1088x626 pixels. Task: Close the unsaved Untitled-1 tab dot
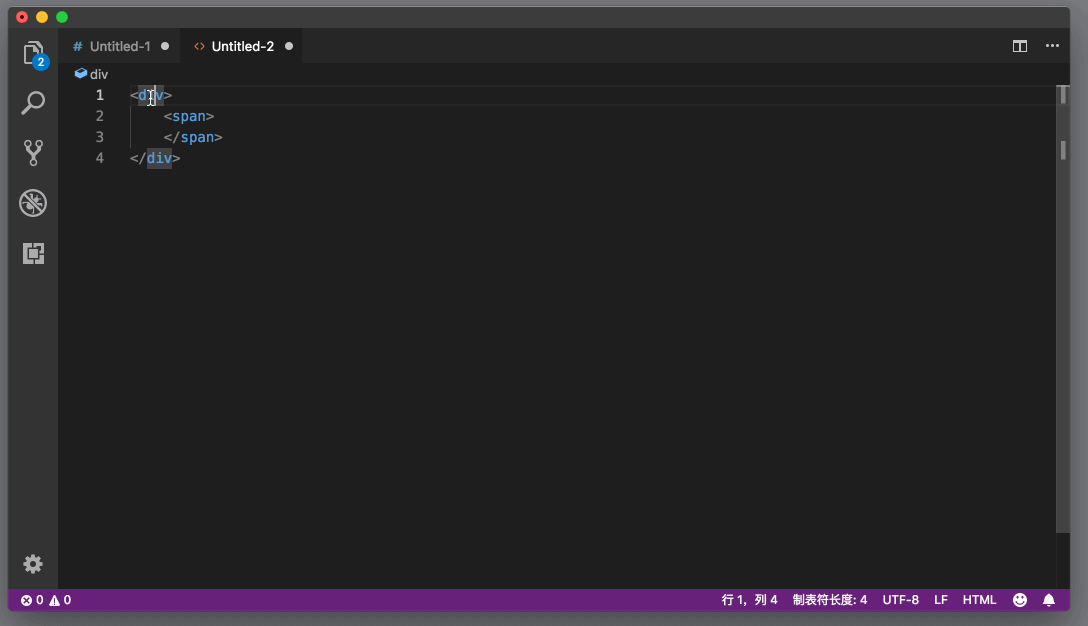(x=165, y=46)
